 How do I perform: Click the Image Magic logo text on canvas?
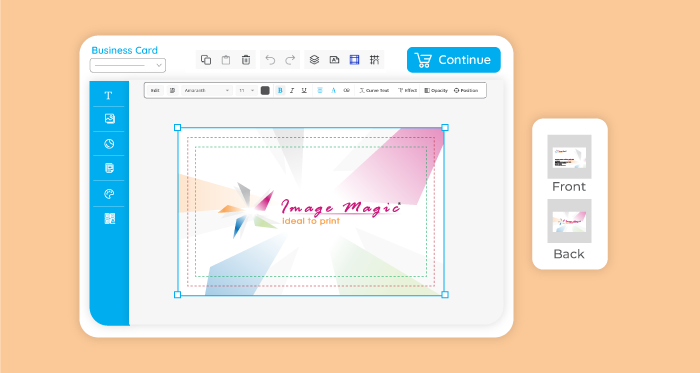[340, 207]
